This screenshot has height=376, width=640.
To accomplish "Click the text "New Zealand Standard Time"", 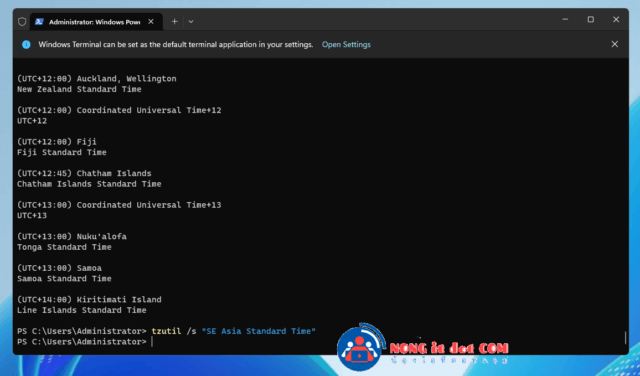I will click(79, 89).
